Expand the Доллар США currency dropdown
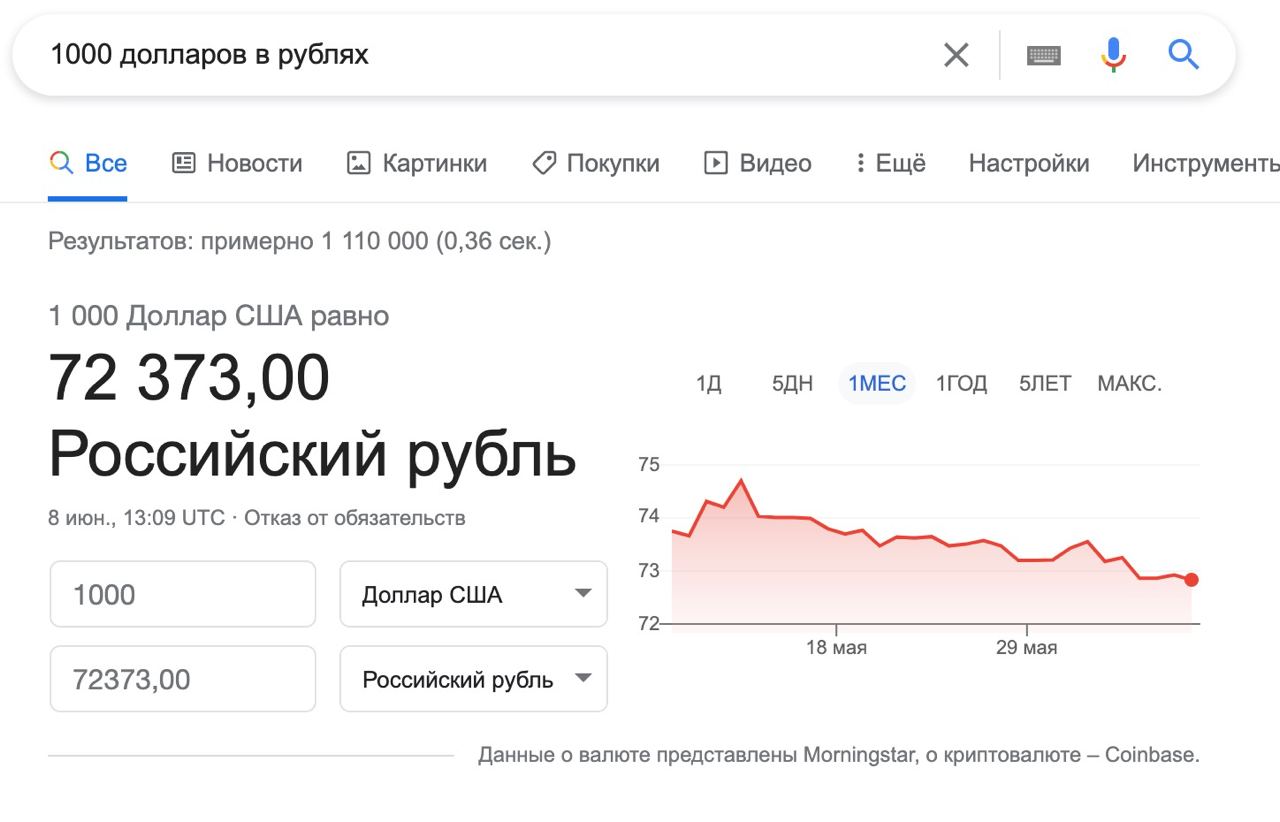The image size is (1280, 822). click(473, 594)
